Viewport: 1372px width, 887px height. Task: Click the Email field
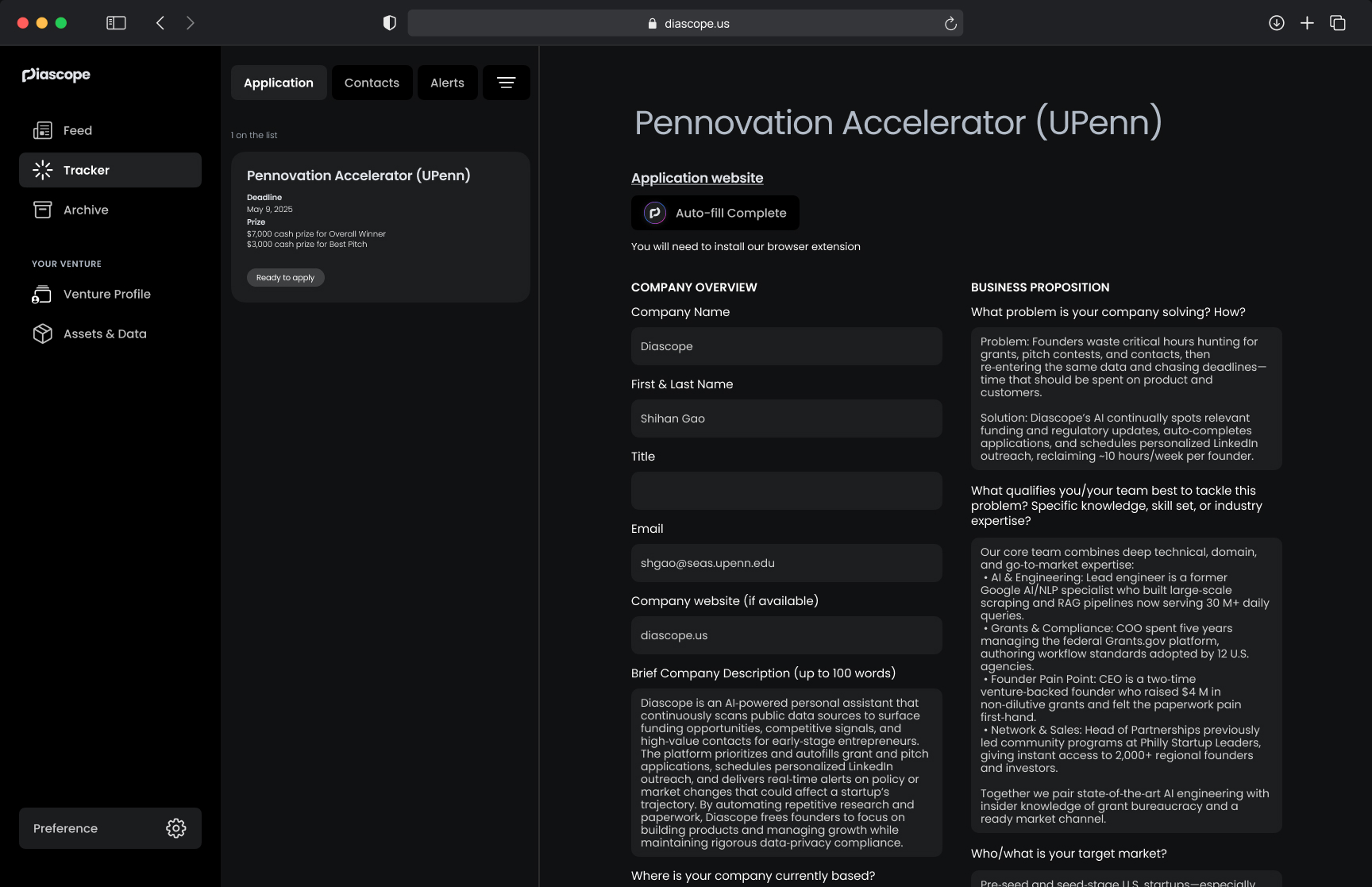click(x=787, y=563)
